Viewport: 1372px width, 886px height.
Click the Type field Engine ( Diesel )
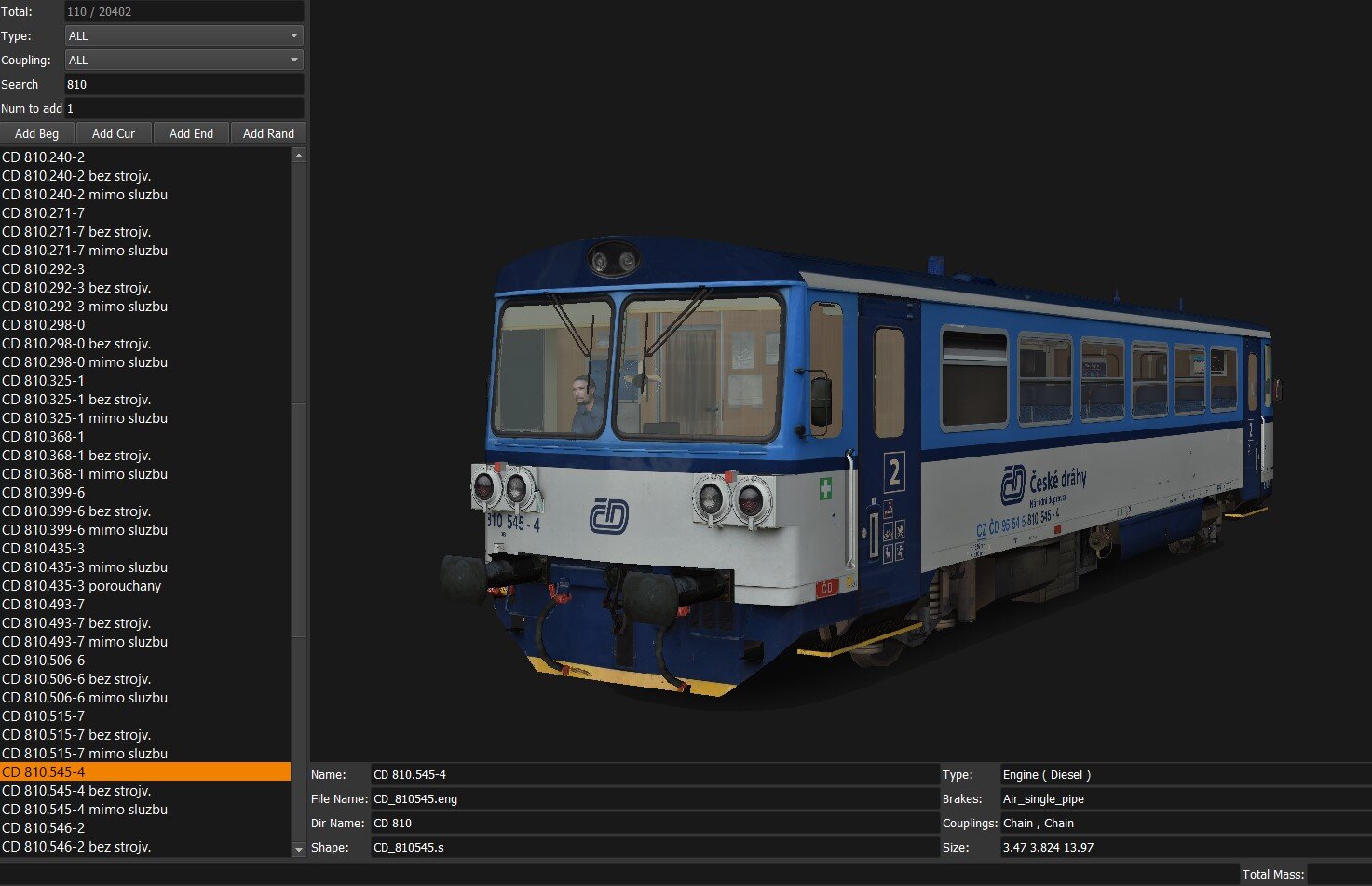[x=1186, y=774]
